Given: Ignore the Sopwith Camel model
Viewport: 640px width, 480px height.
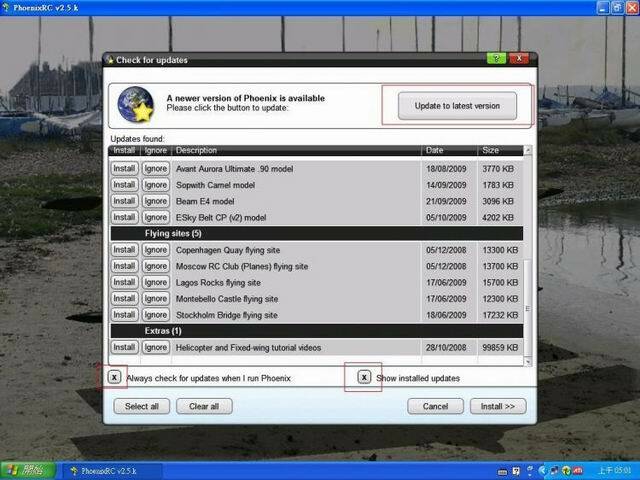Looking at the screenshot, I should coord(156,185).
